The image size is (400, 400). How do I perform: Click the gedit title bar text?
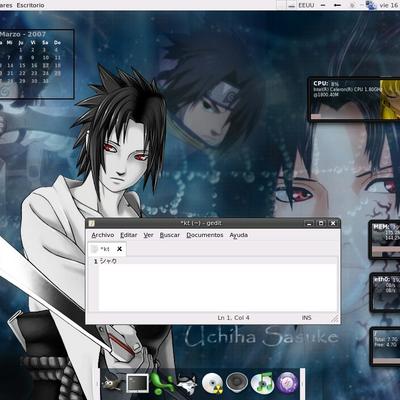coord(201,223)
